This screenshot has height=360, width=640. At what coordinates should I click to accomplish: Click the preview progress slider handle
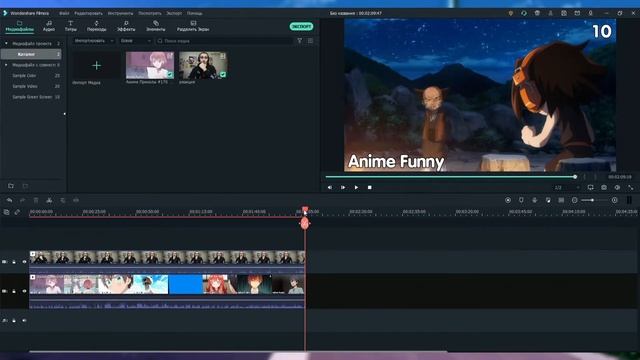(x=575, y=177)
